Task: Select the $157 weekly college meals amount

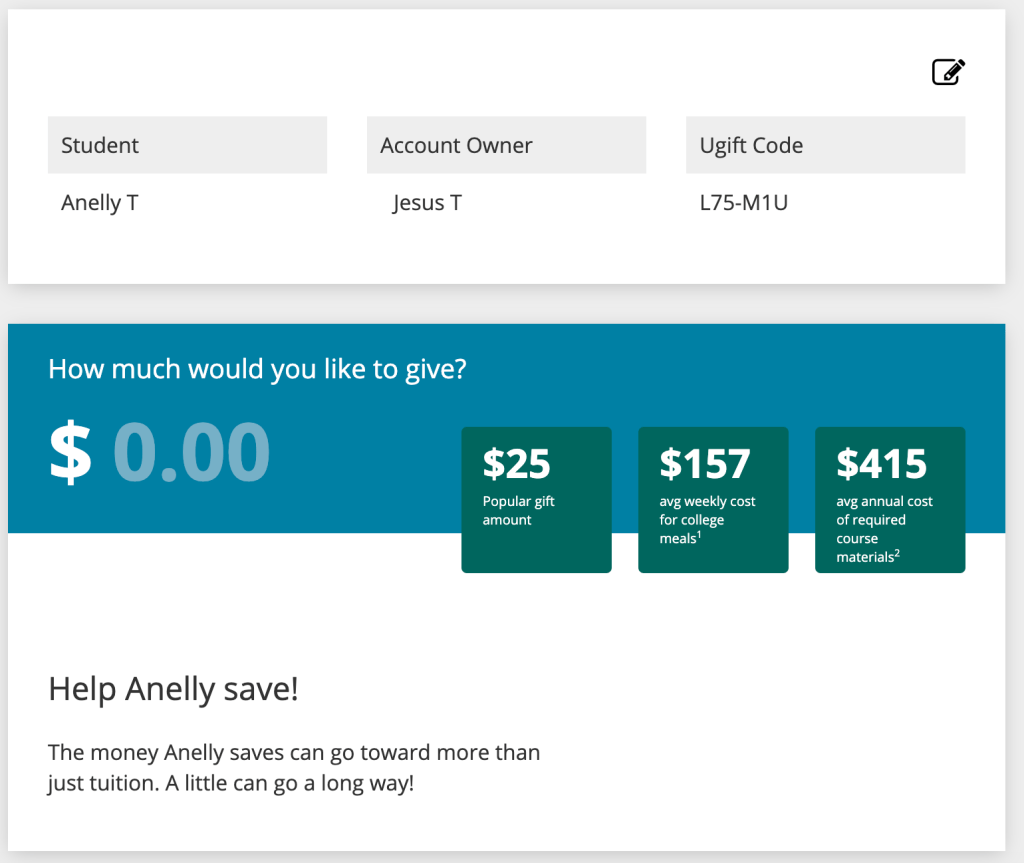Action: pos(713,499)
